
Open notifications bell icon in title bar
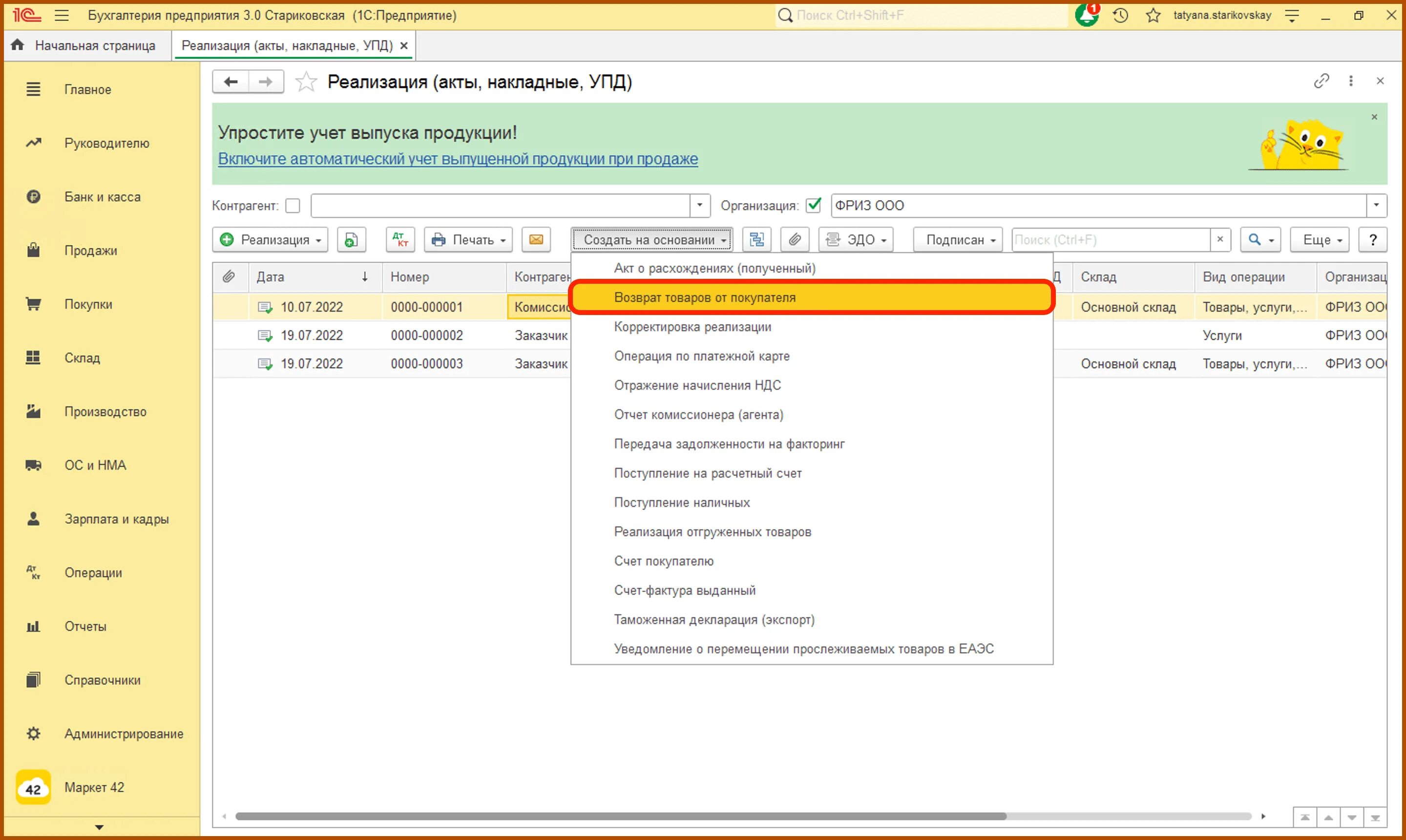pos(1086,15)
